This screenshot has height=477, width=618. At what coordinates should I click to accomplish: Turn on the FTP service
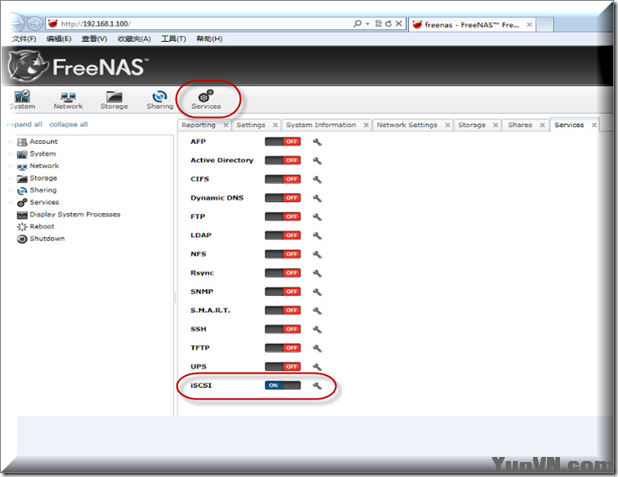(x=283, y=216)
